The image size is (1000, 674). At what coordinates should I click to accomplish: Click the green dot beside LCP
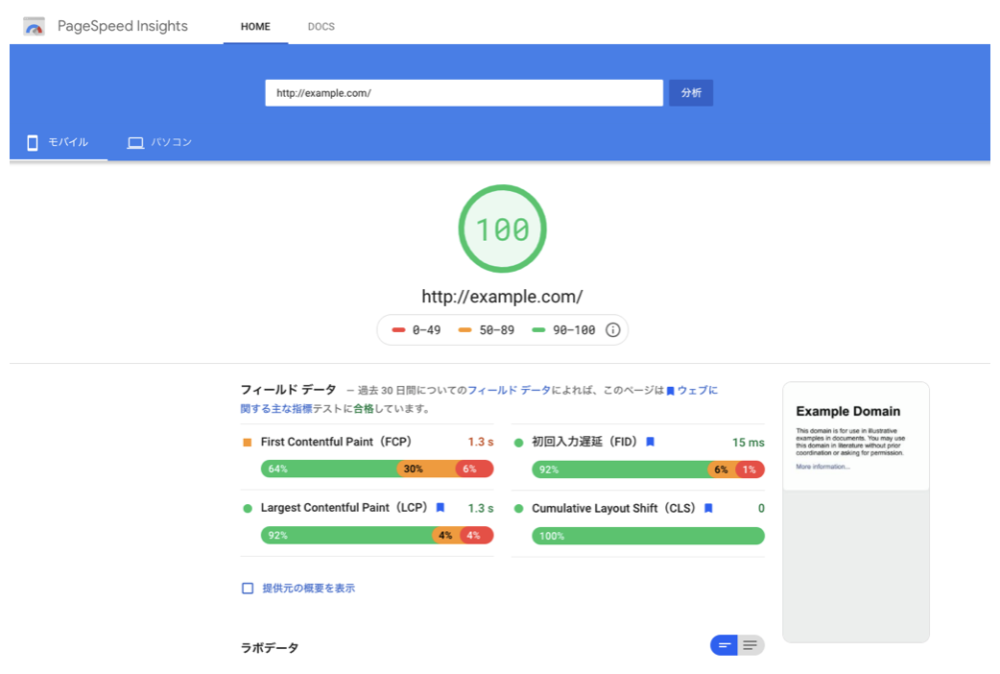click(x=247, y=508)
